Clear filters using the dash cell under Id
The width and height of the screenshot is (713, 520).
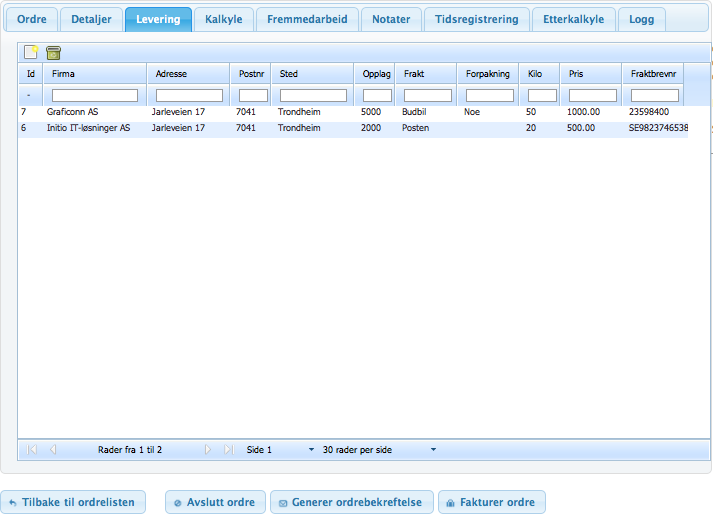pyautogui.click(x=29, y=95)
